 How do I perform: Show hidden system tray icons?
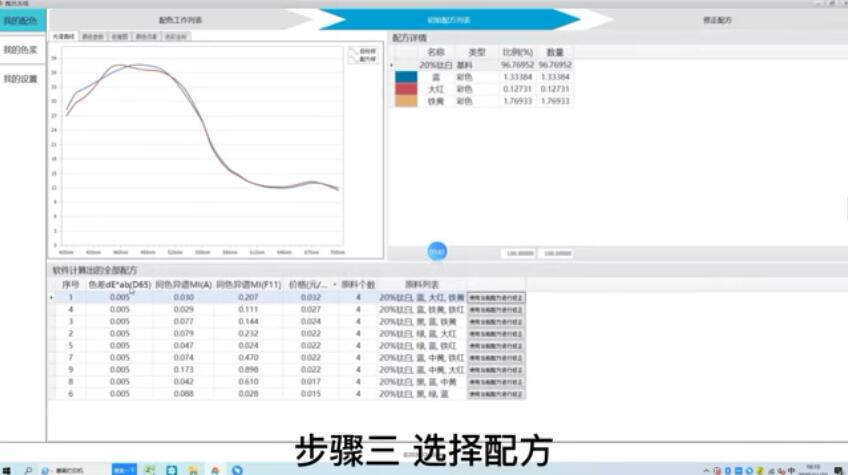point(706,471)
